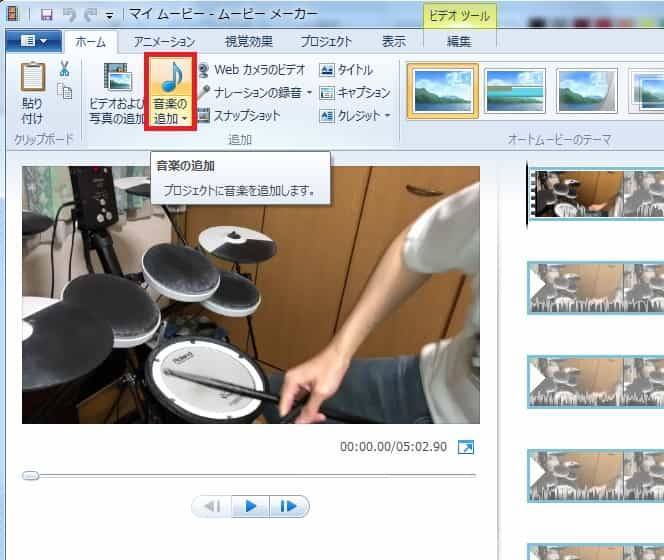664x560 pixels.
Task: Switch to the ホーム tab
Action: (x=90, y=42)
